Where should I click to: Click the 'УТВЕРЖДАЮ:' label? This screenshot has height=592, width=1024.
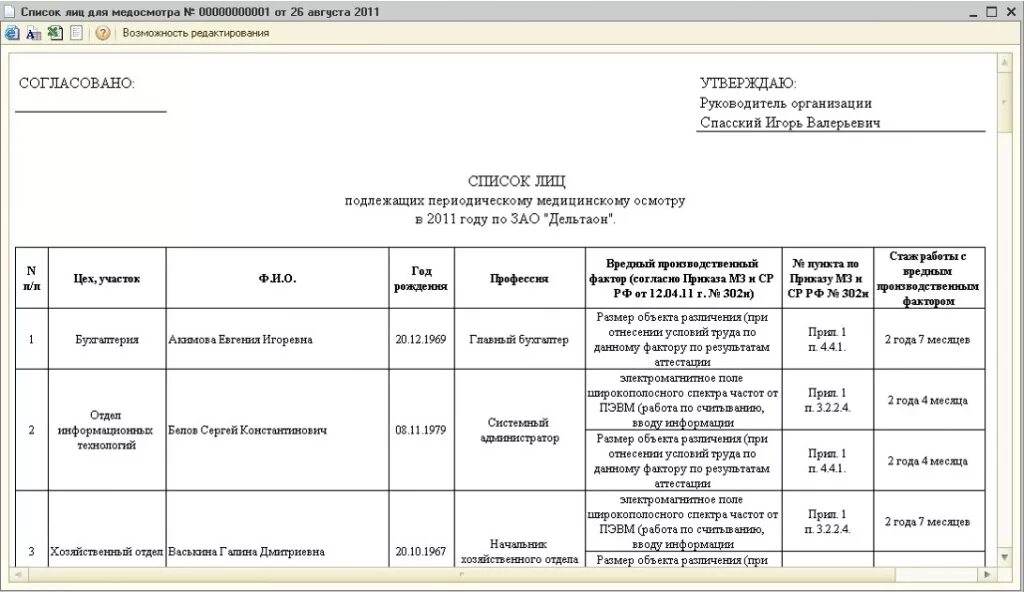(x=748, y=84)
